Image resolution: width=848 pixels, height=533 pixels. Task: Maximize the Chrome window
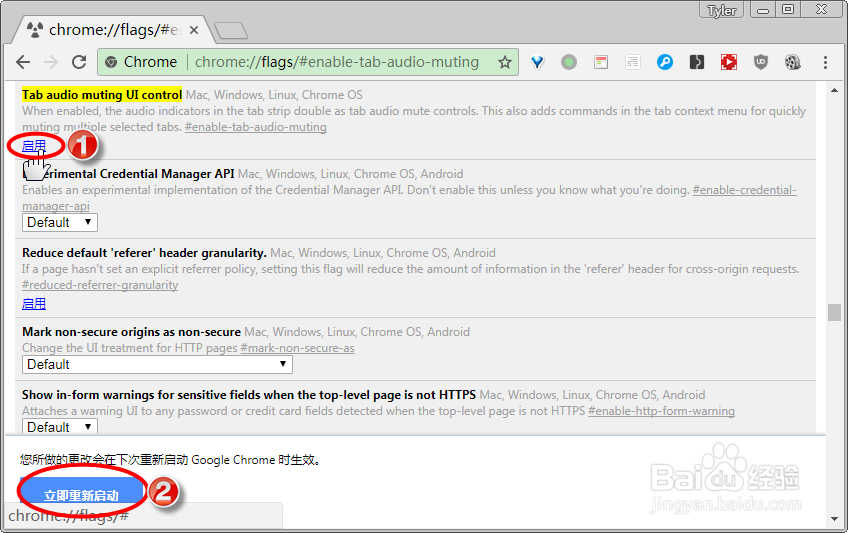[788, 10]
